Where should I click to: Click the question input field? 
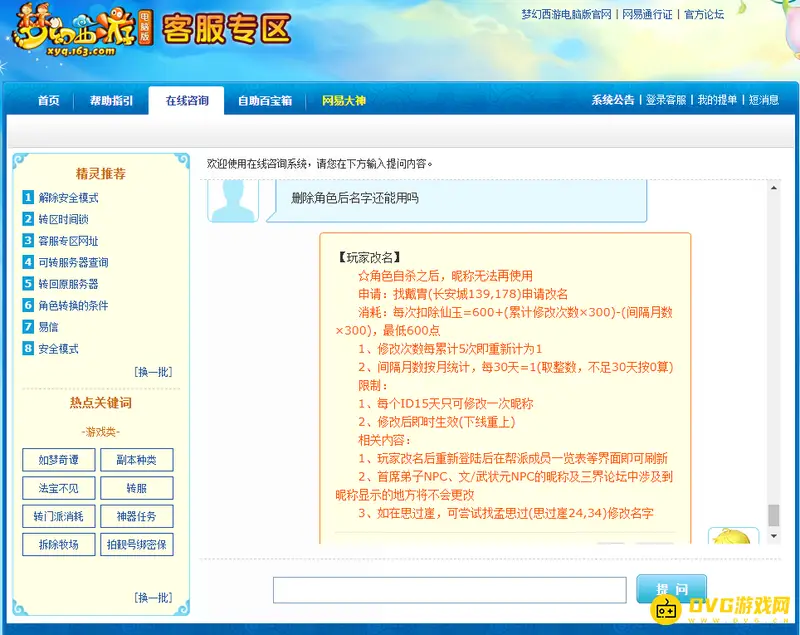449,590
